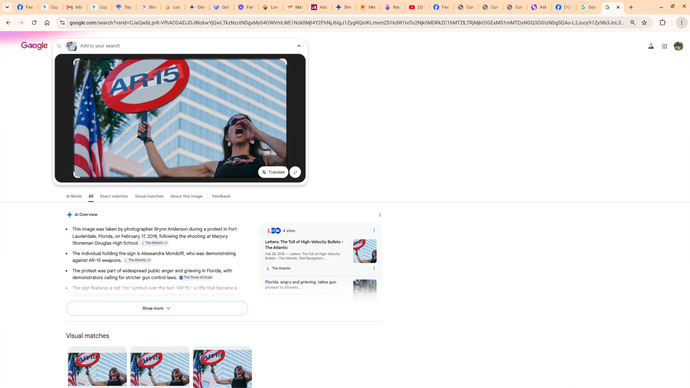View site information icon in address bar

(x=62, y=22)
